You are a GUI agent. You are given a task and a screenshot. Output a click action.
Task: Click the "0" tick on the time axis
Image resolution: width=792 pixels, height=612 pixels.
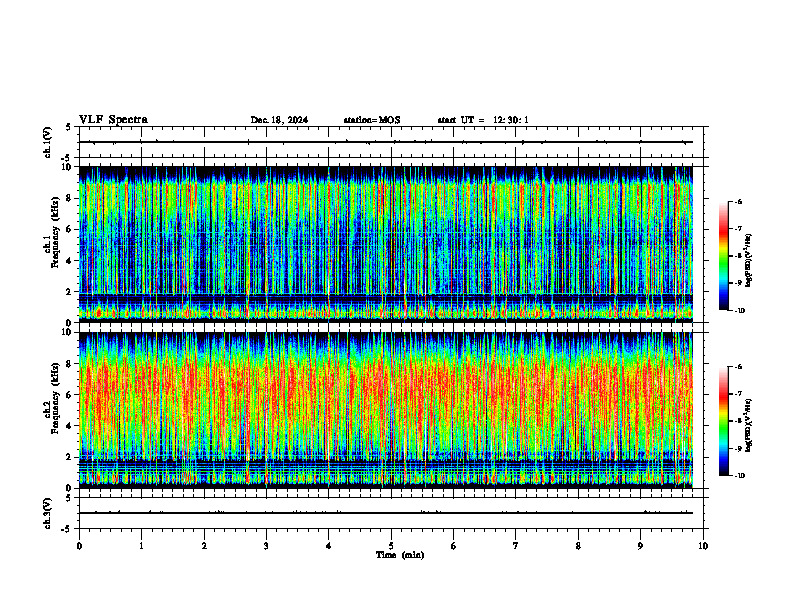tap(79, 546)
